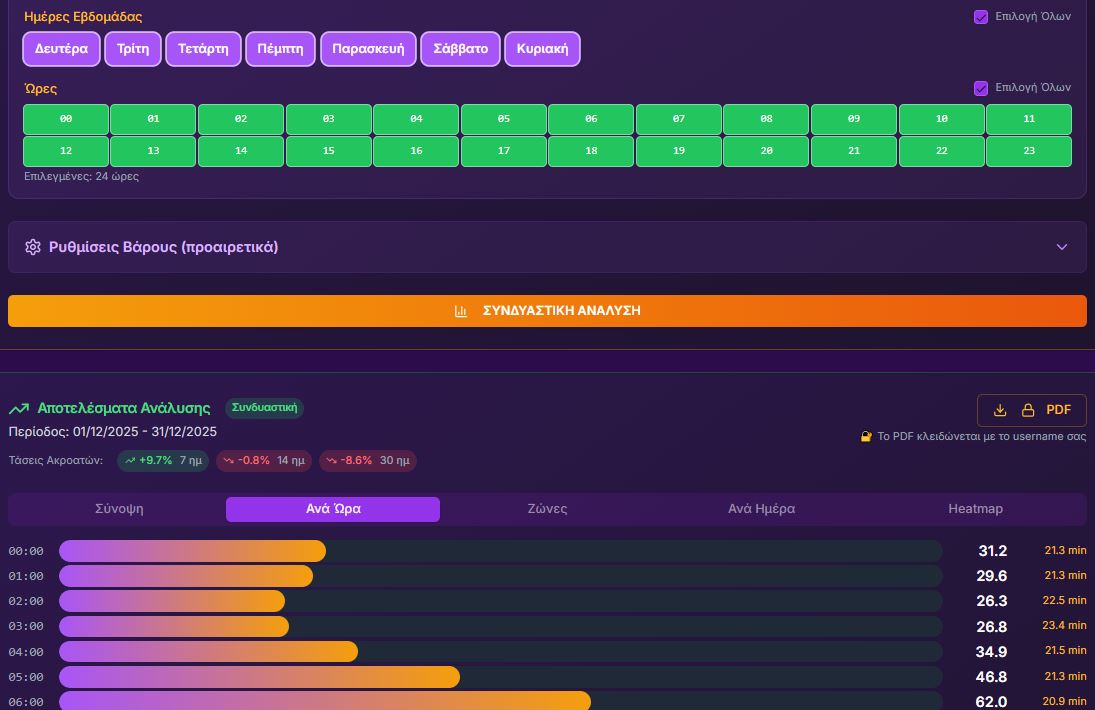The height and width of the screenshot is (710, 1095).
Task: Click the download icon in PDF button
Action: [1000, 411]
